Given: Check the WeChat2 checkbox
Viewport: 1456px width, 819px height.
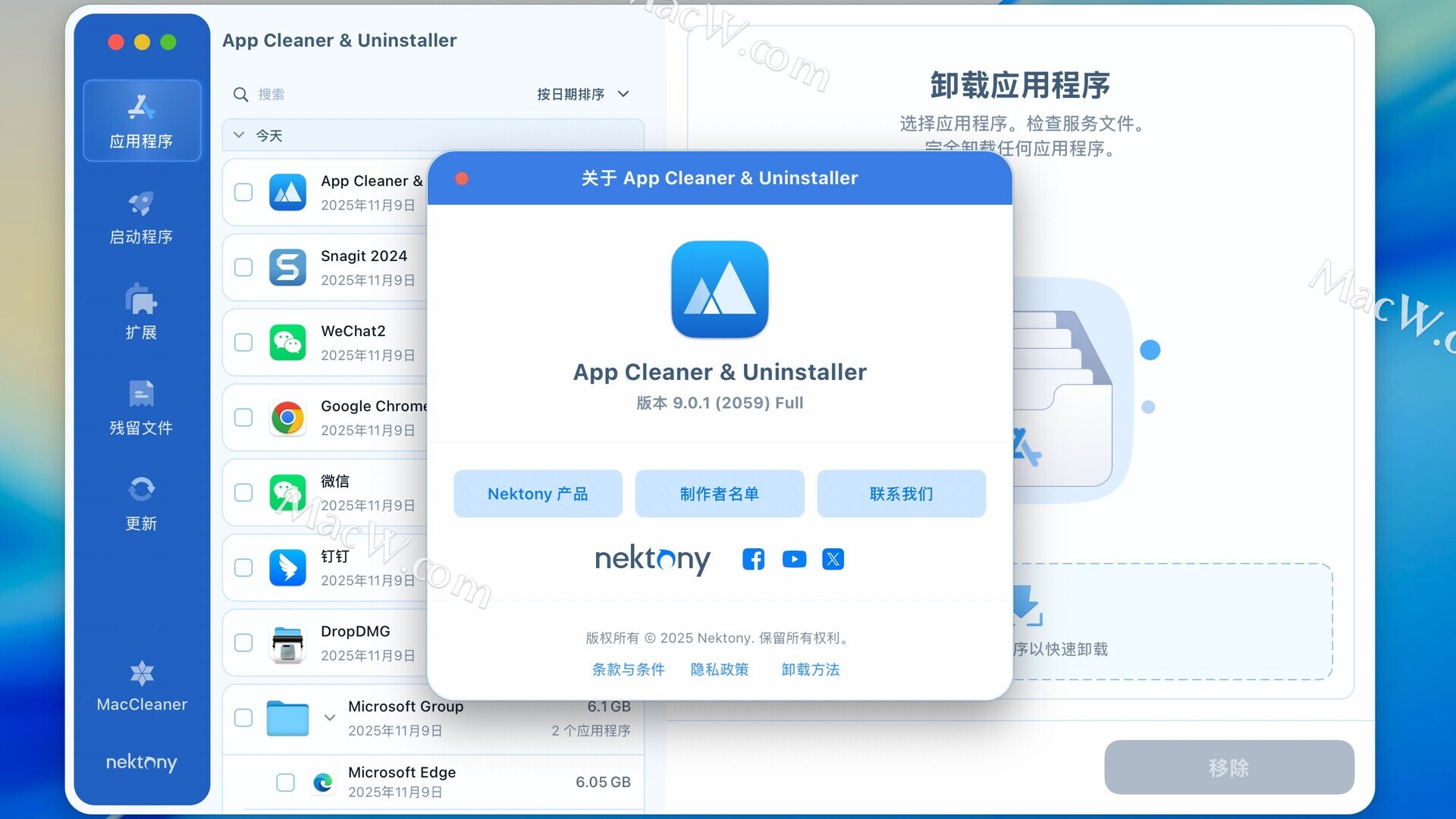Looking at the screenshot, I should tap(243, 343).
